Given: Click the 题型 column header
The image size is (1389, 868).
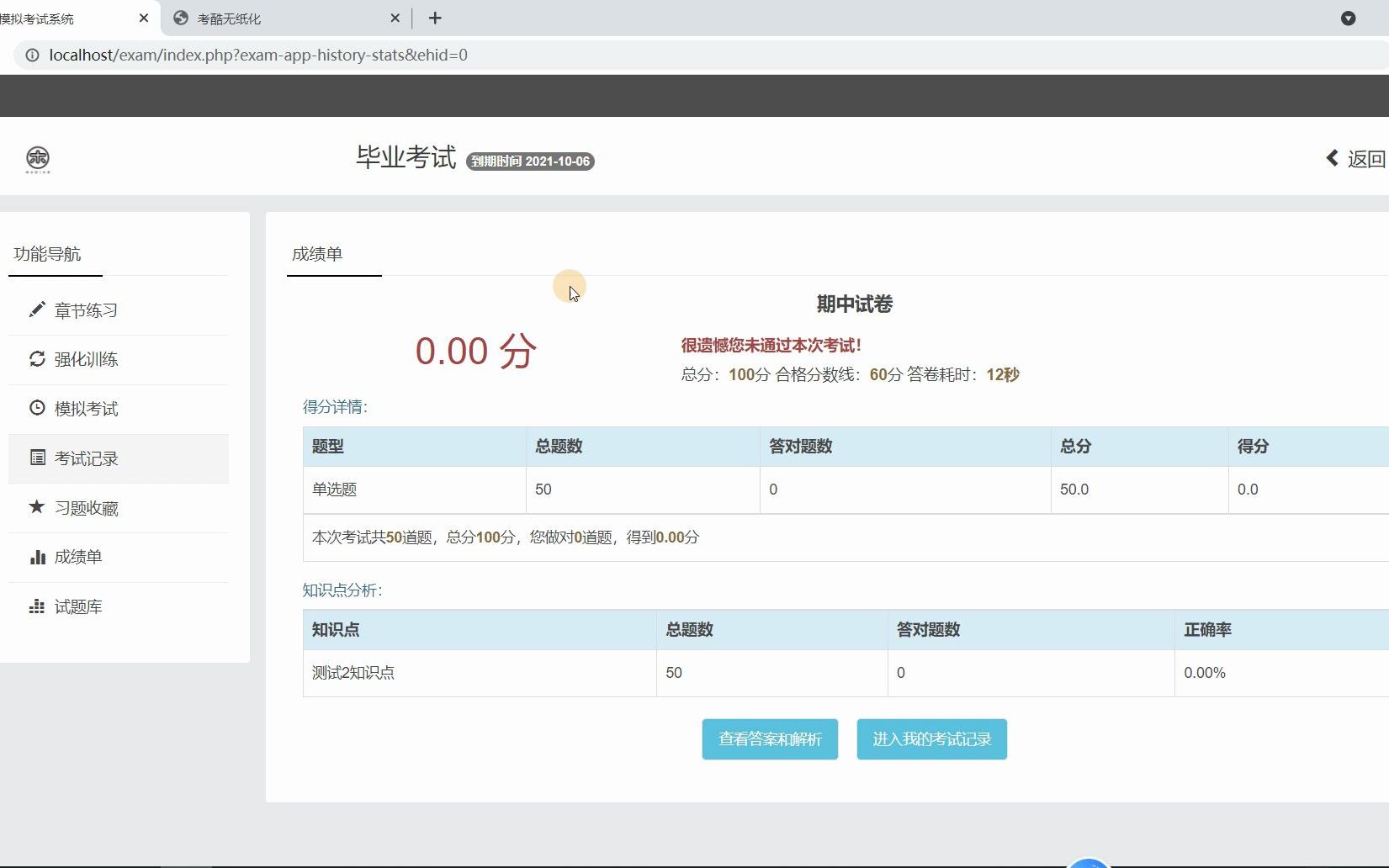Looking at the screenshot, I should pyautogui.click(x=415, y=447).
